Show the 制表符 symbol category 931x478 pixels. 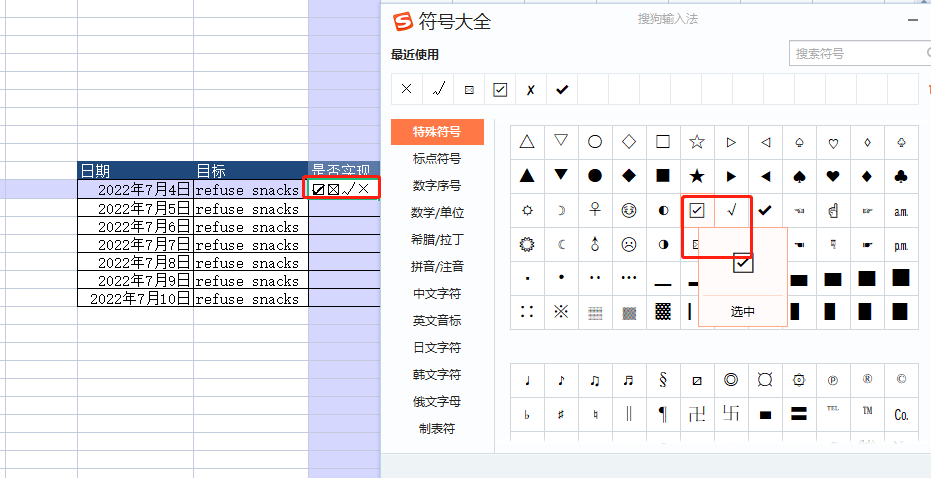point(437,429)
